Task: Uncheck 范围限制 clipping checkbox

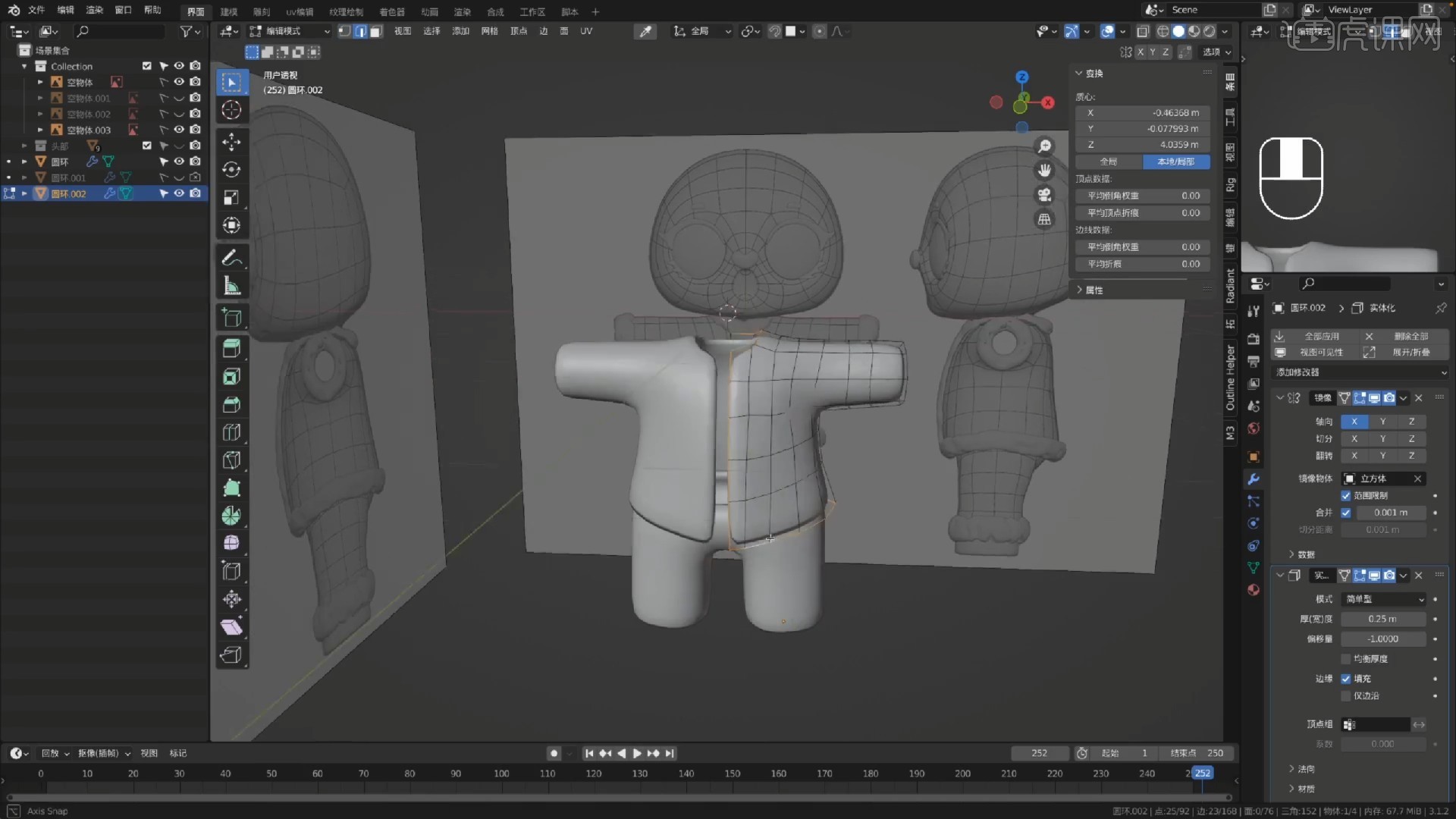Action: click(1346, 495)
